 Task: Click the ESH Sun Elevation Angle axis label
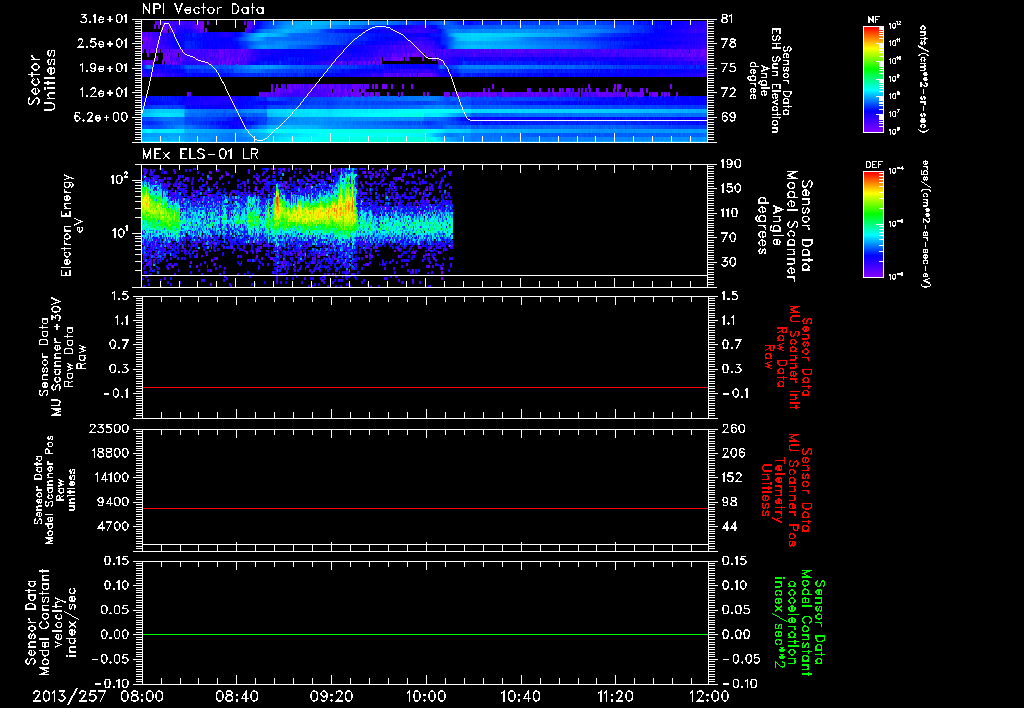(x=771, y=80)
